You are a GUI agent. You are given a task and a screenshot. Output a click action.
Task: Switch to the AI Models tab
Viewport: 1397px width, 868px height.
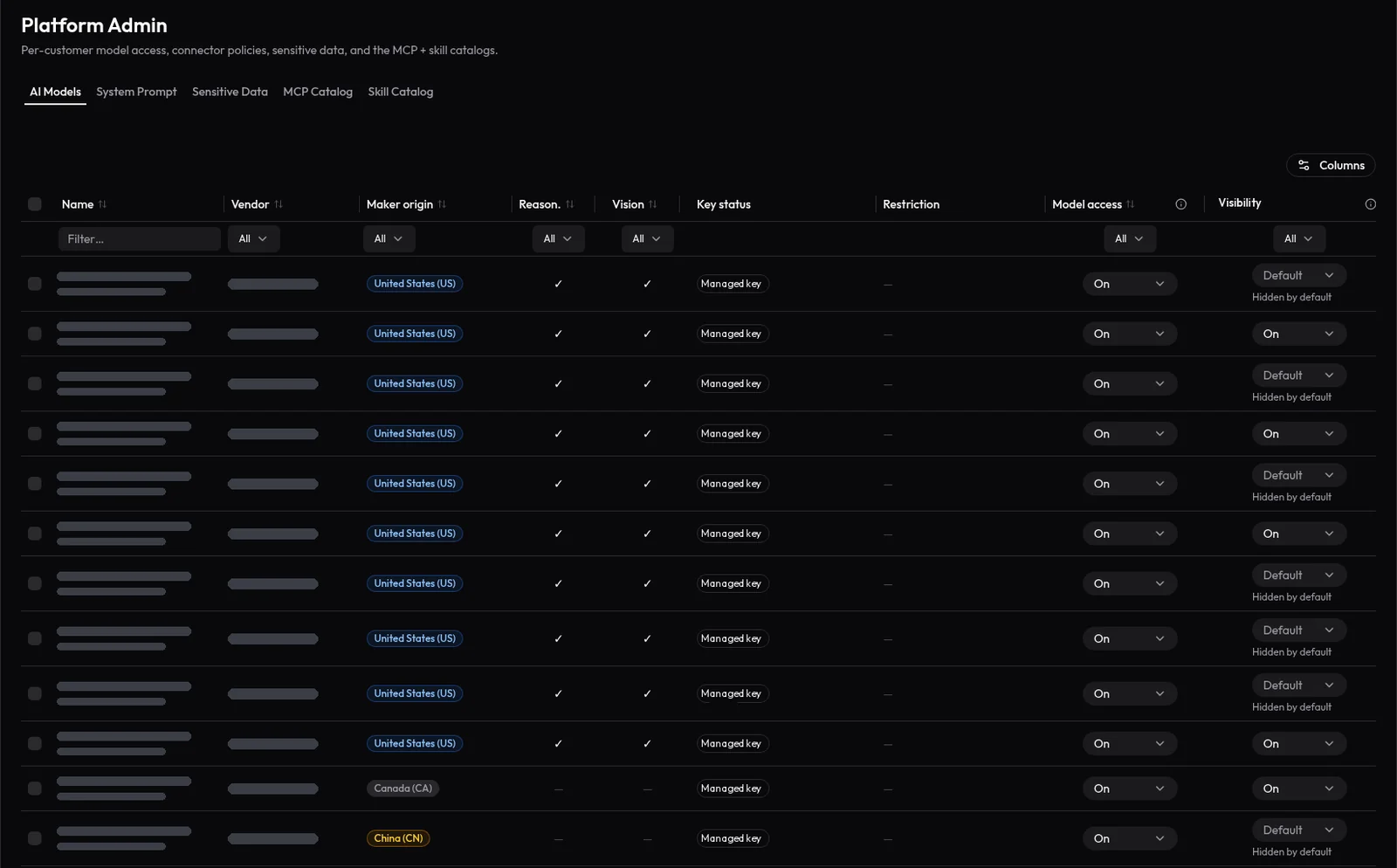pos(55,92)
